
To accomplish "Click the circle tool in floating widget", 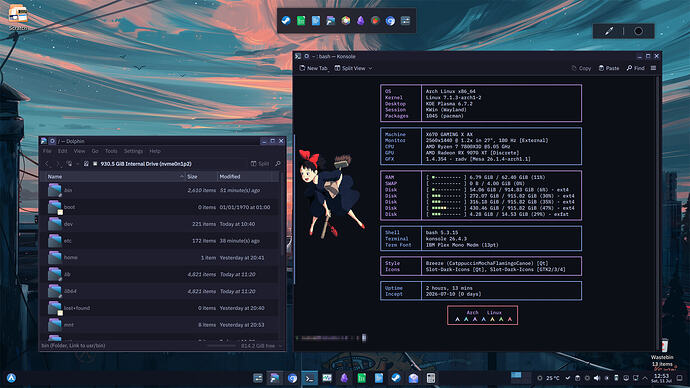I will [x=638, y=31].
